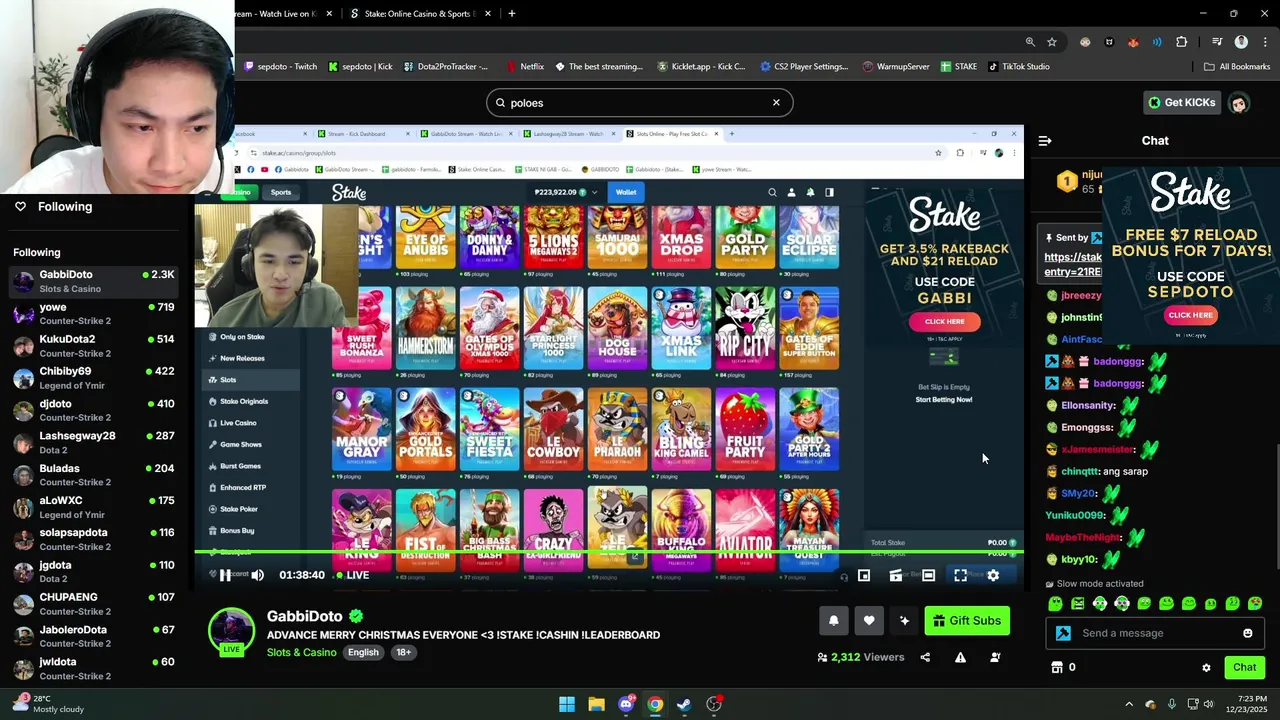Pause the GabbiDoto live stream
The width and height of the screenshot is (1280, 720).
click(x=225, y=575)
